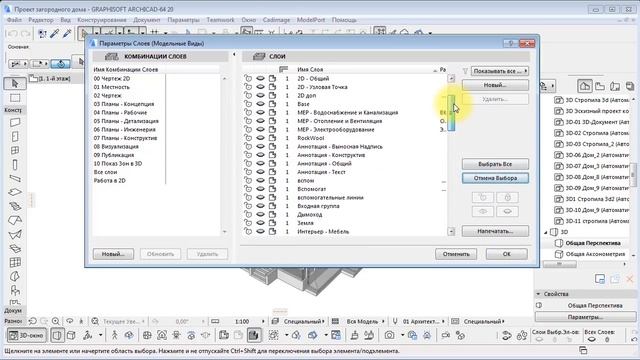Click scroll-down arrow of layers list
This screenshot has width=640, height=360.
(451, 231)
